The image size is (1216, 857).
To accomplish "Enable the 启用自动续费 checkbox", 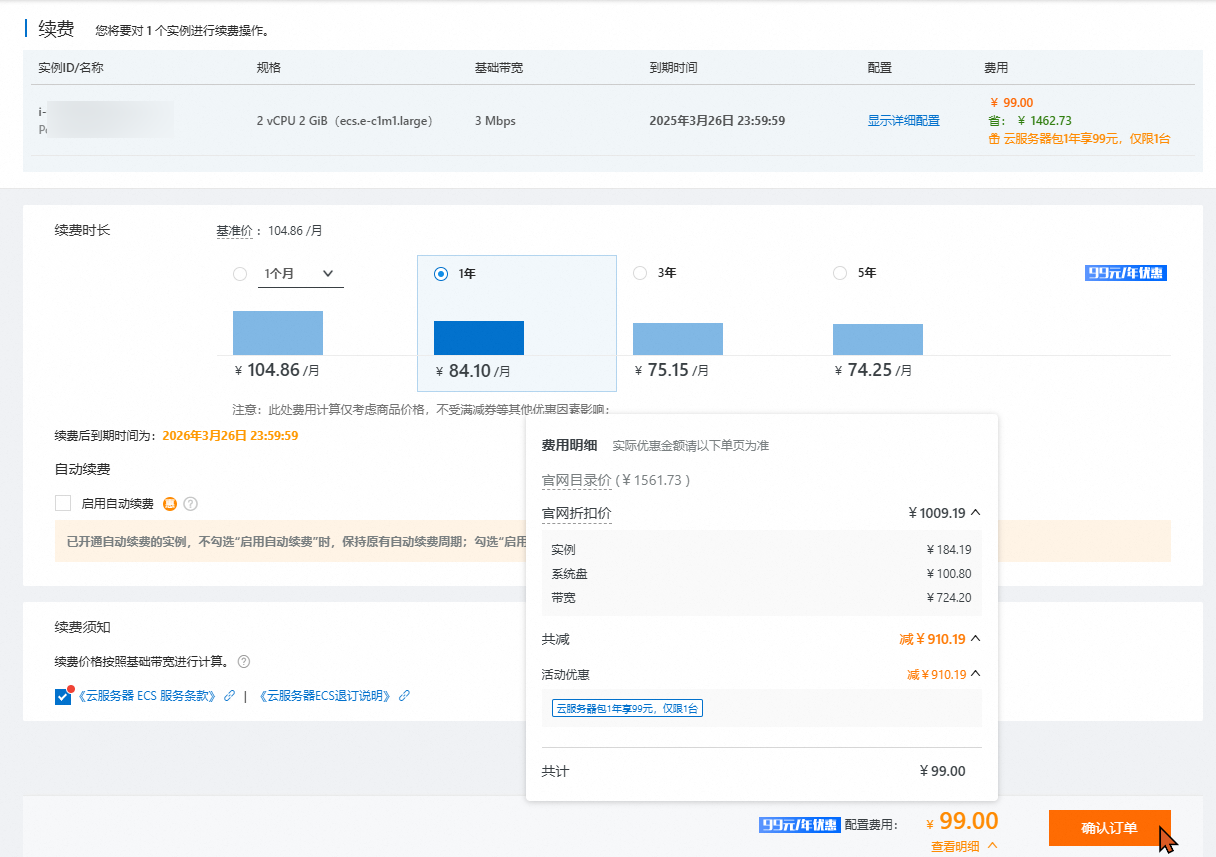I will pos(63,504).
